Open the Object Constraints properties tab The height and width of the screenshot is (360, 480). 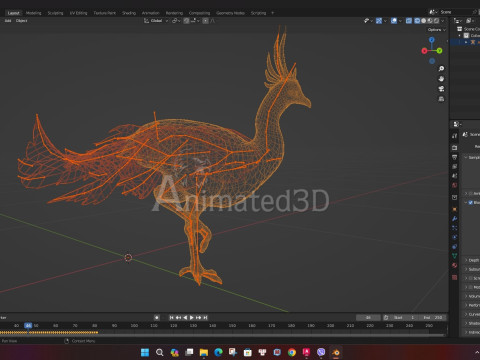pyautogui.click(x=454, y=247)
